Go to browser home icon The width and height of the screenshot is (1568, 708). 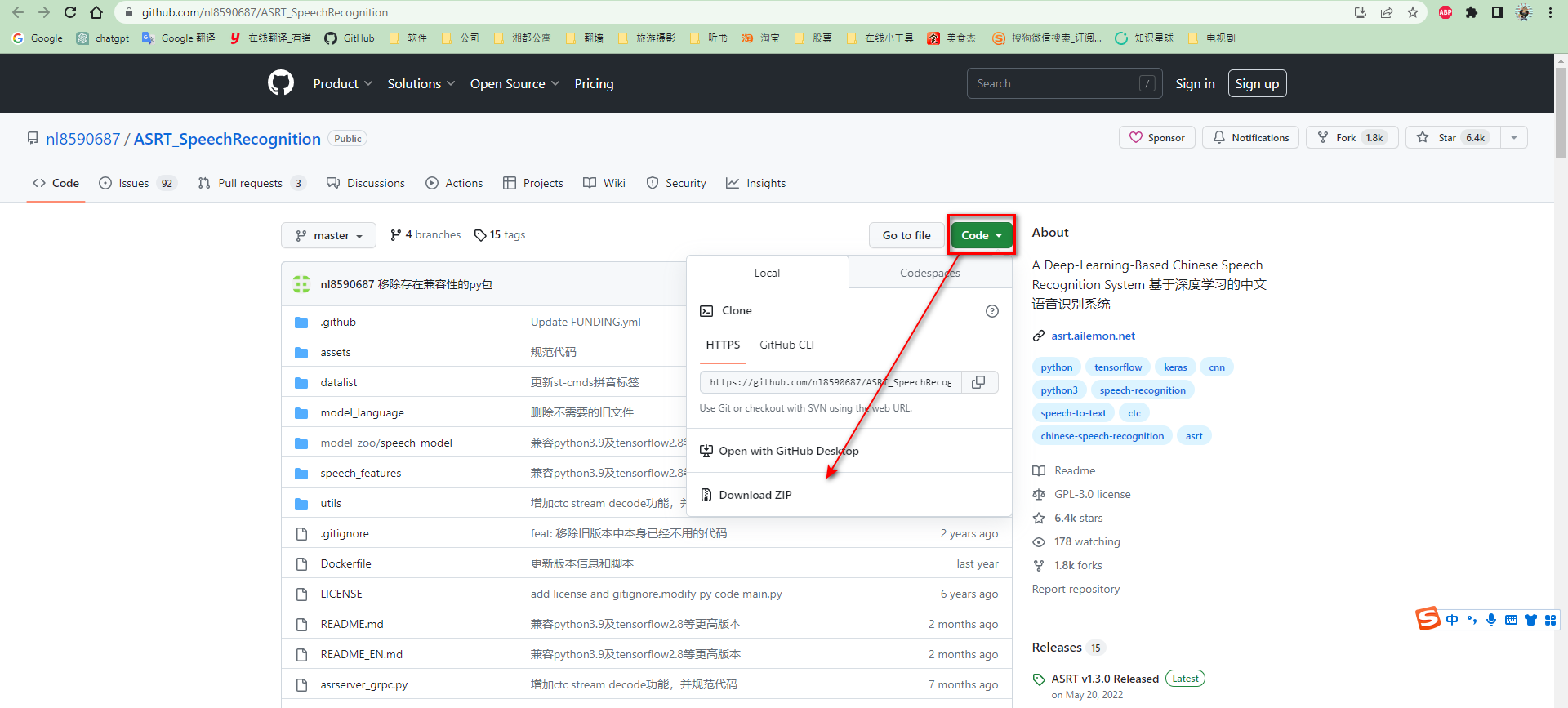tap(96, 12)
